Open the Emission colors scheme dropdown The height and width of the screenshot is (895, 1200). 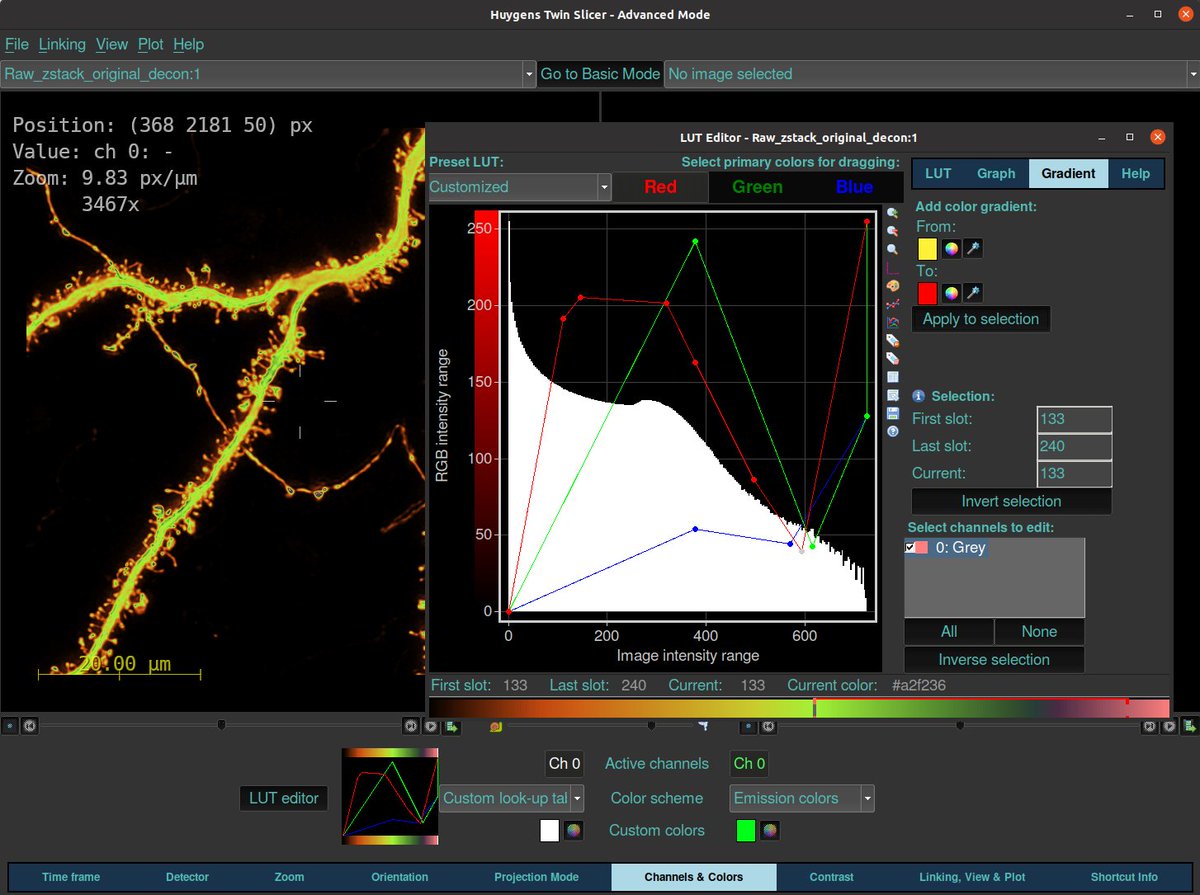point(802,798)
